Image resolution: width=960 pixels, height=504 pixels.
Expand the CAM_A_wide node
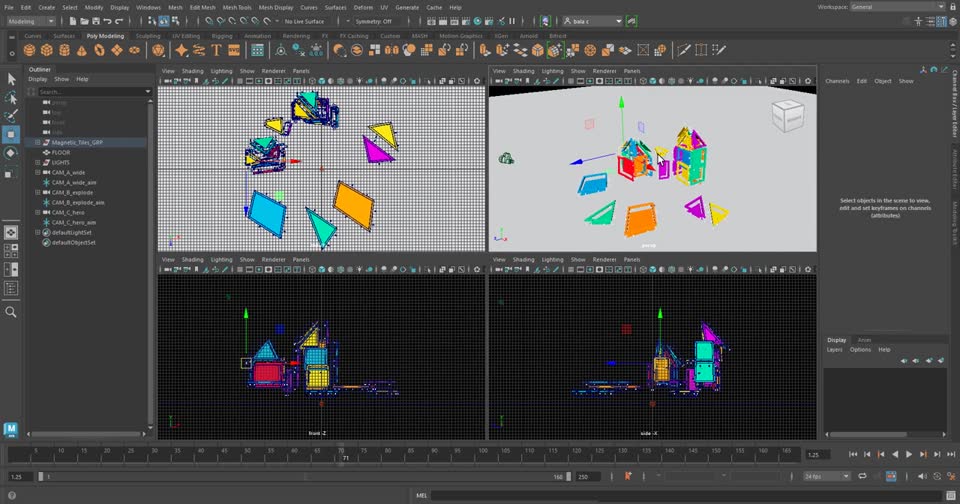(x=38, y=172)
